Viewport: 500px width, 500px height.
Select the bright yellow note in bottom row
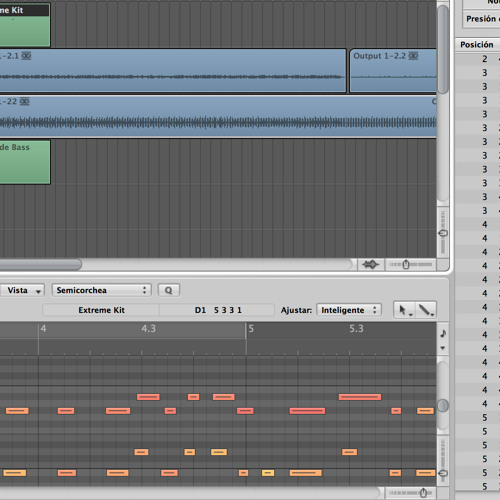point(268,473)
